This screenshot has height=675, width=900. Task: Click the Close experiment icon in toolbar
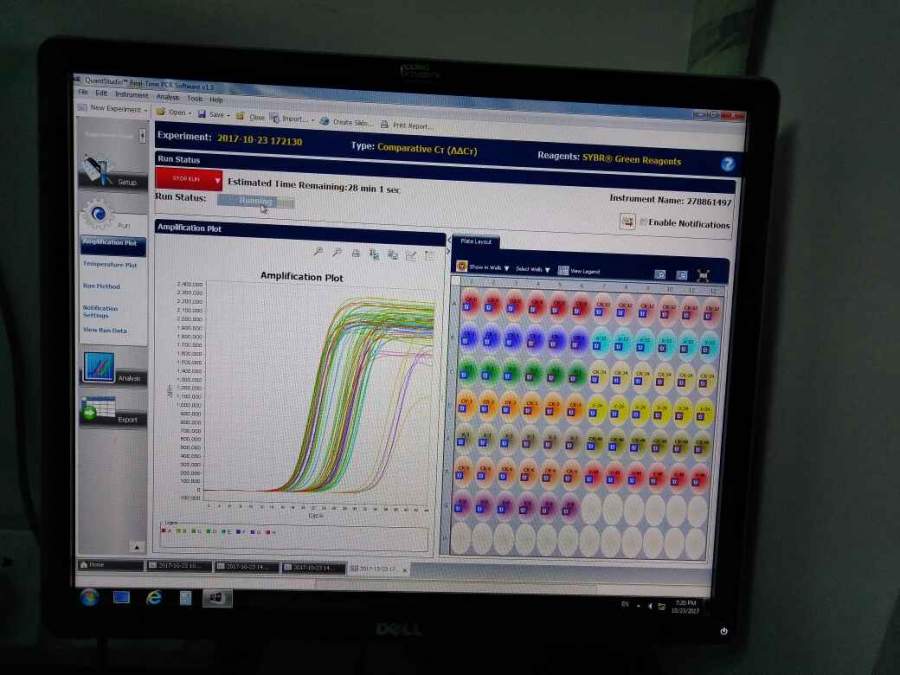[240, 117]
